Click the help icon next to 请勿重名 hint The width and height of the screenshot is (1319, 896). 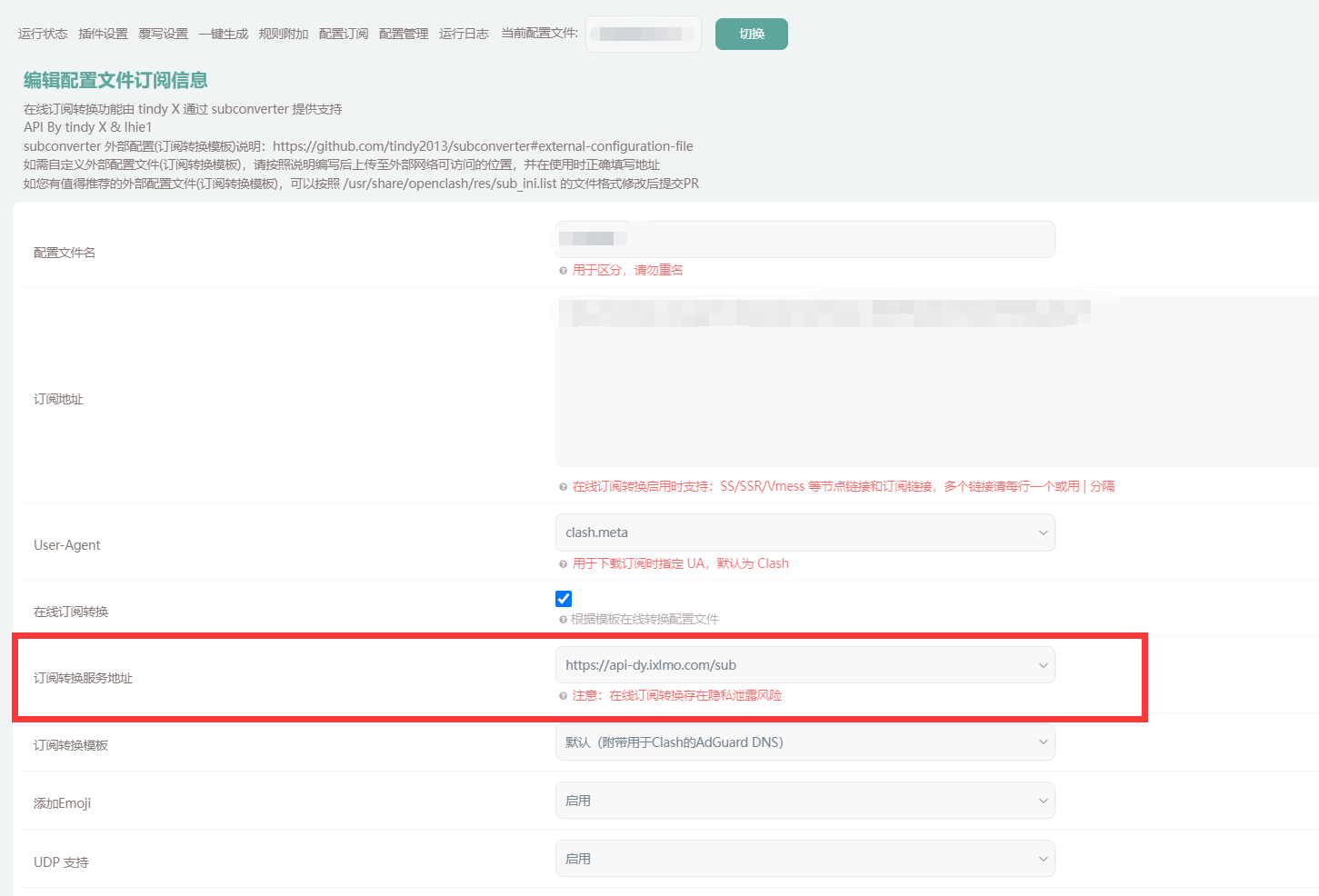[563, 270]
